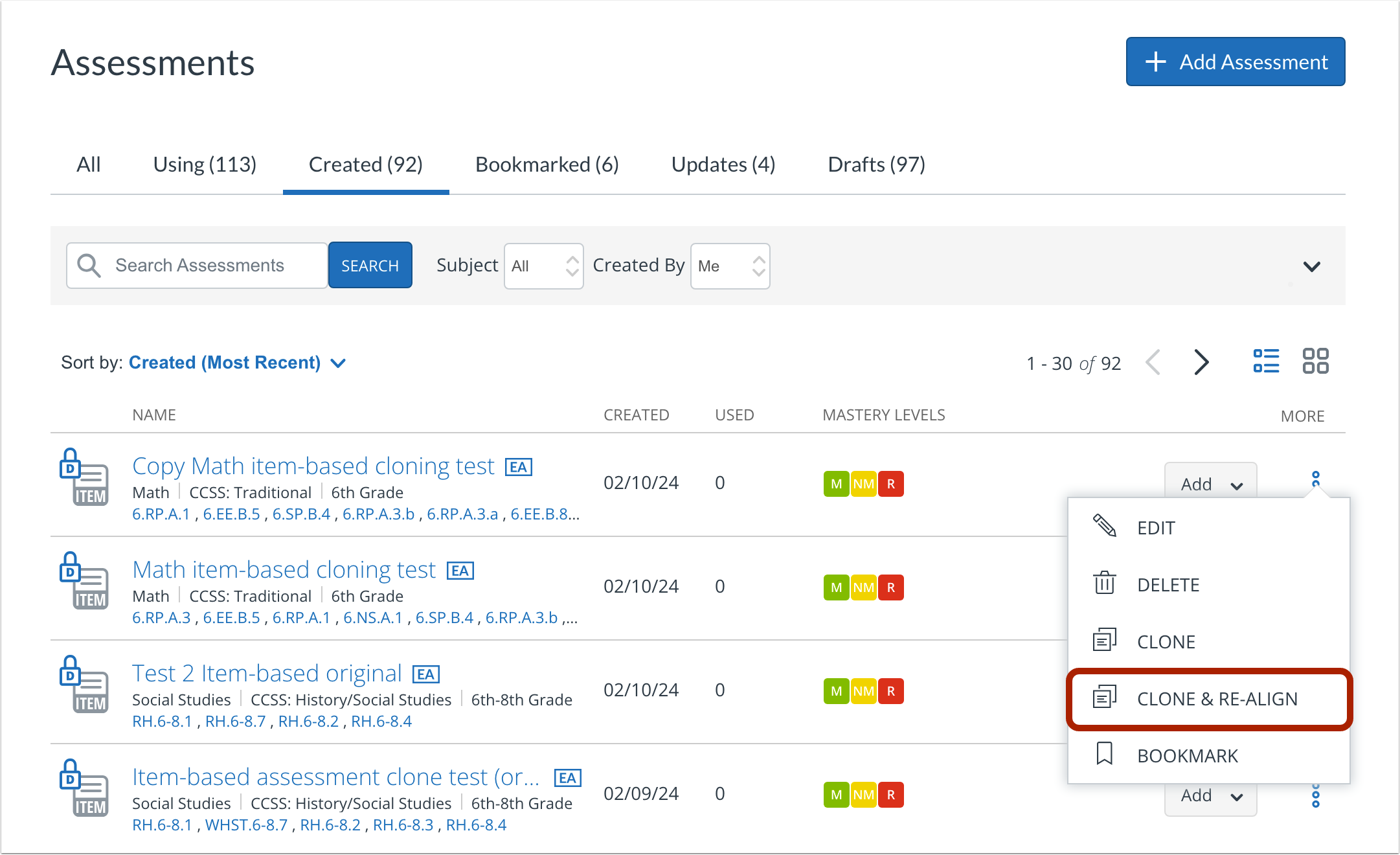Open three-dot menu for last assessment row
Image resolution: width=1400 pixels, height=855 pixels.
(1315, 796)
